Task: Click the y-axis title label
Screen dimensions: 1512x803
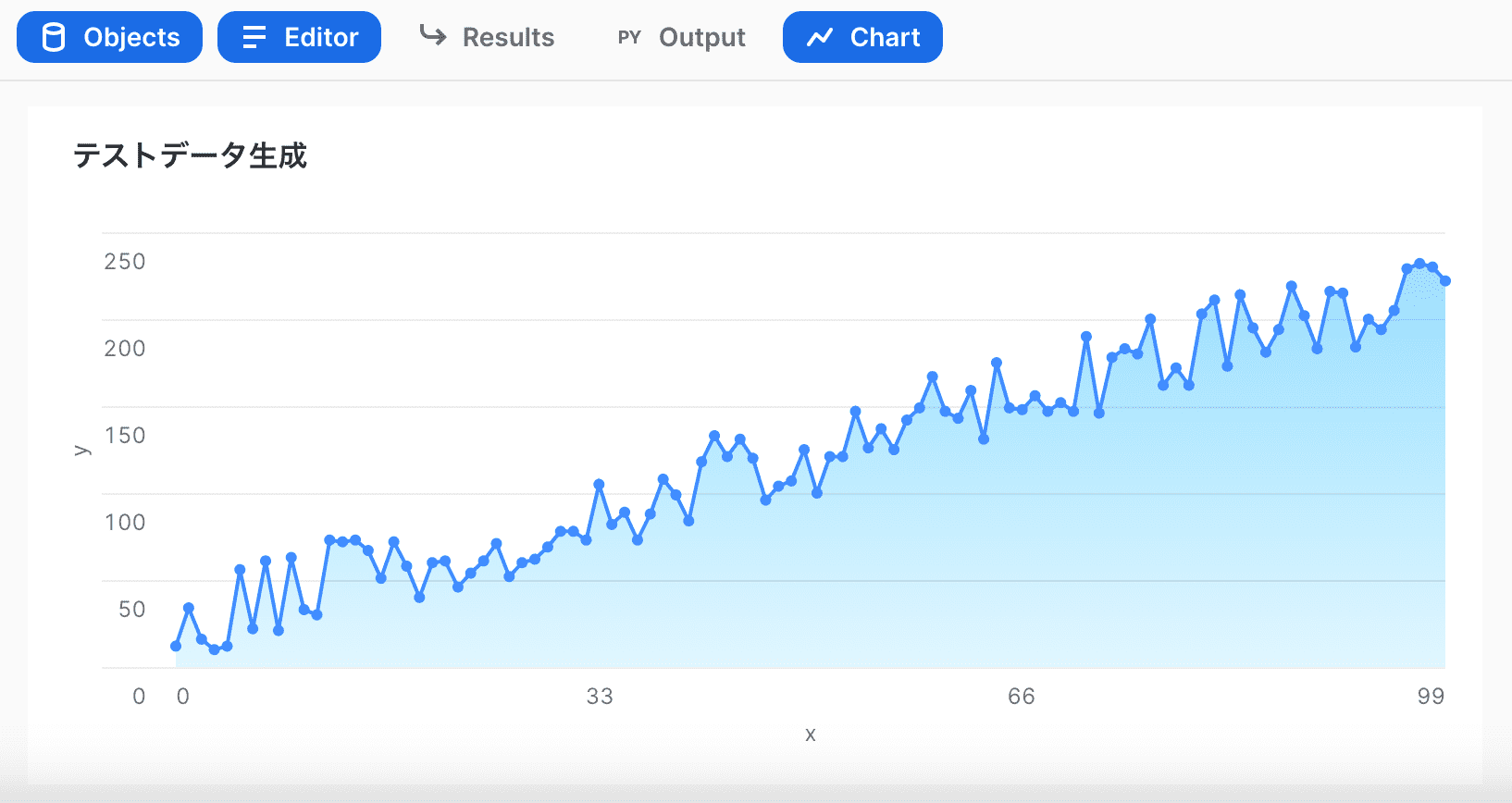Action: pyautogui.click(x=82, y=451)
